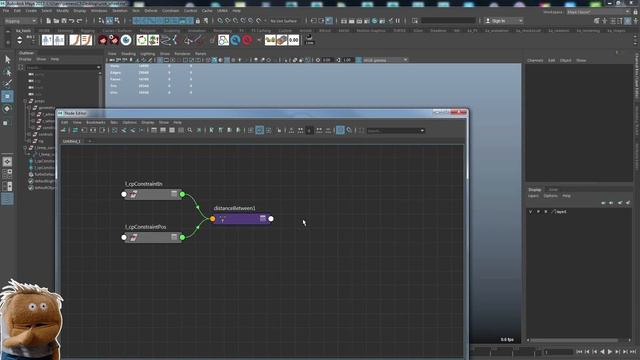Open attribute list icon on distanceBetween1 node
The height and width of the screenshot is (360, 640).
click(263, 219)
